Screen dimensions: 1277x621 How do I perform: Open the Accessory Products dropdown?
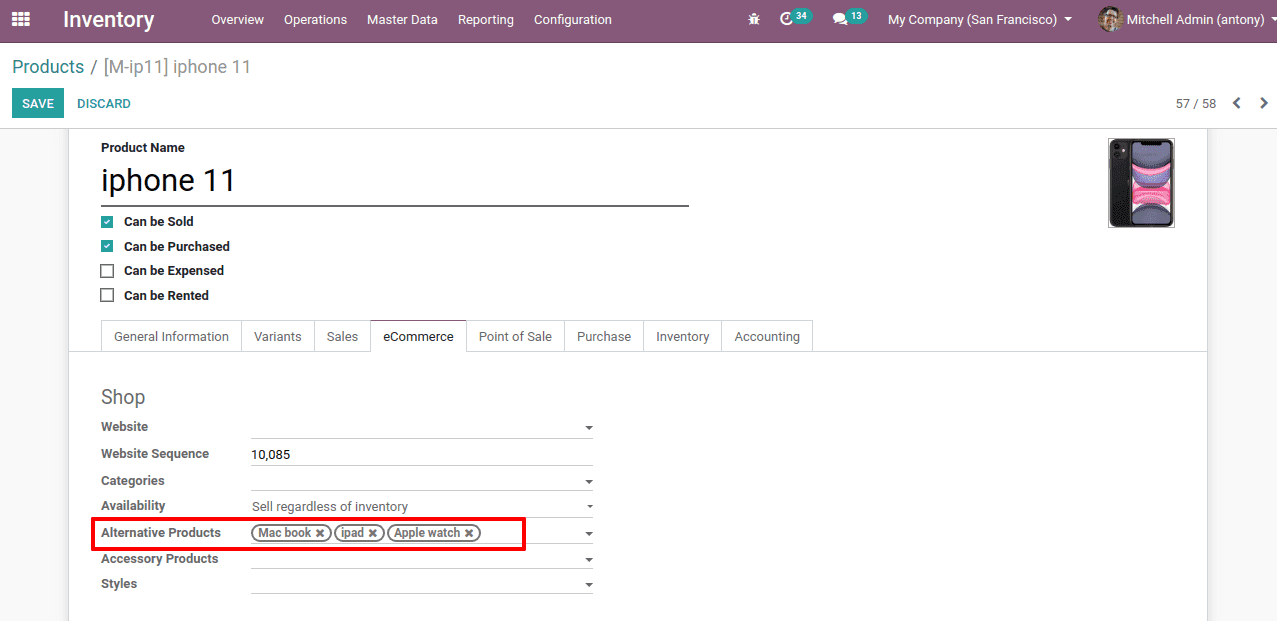click(422, 559)
